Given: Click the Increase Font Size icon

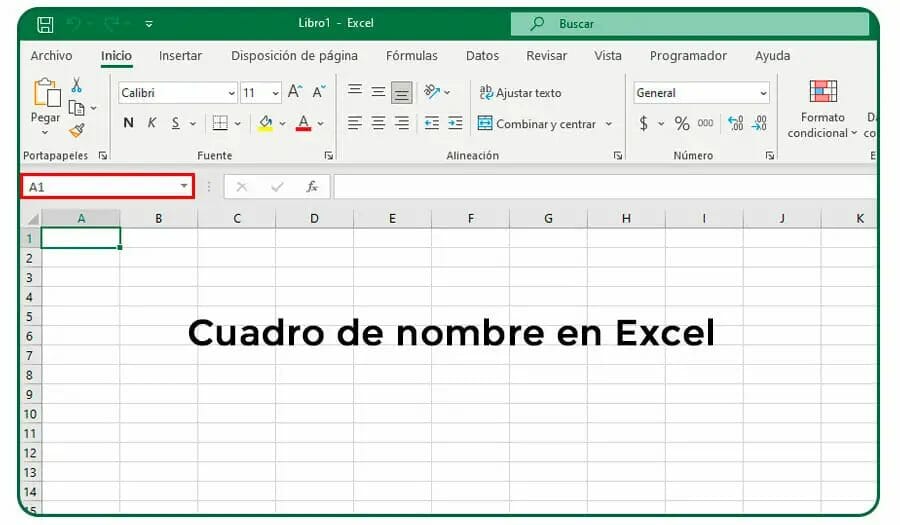Looking at the screenshot, I should tap(295, 92).
